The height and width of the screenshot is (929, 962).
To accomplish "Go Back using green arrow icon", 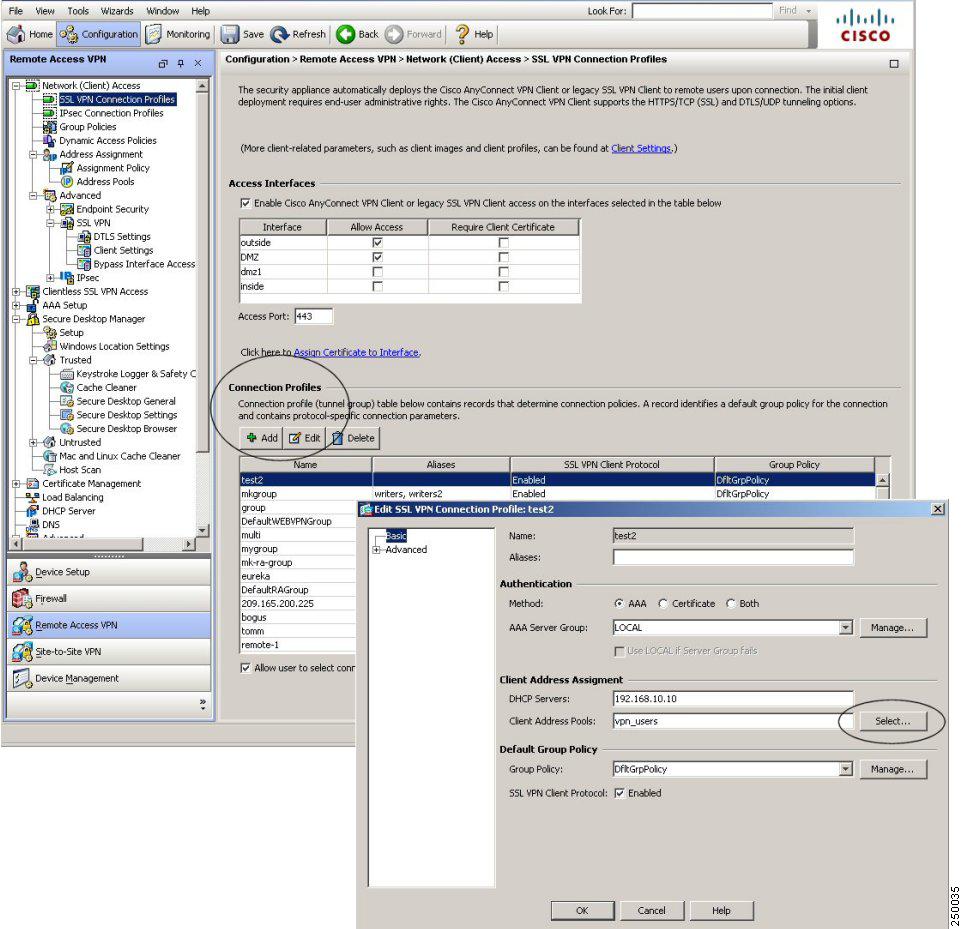I will pos(345,34).
